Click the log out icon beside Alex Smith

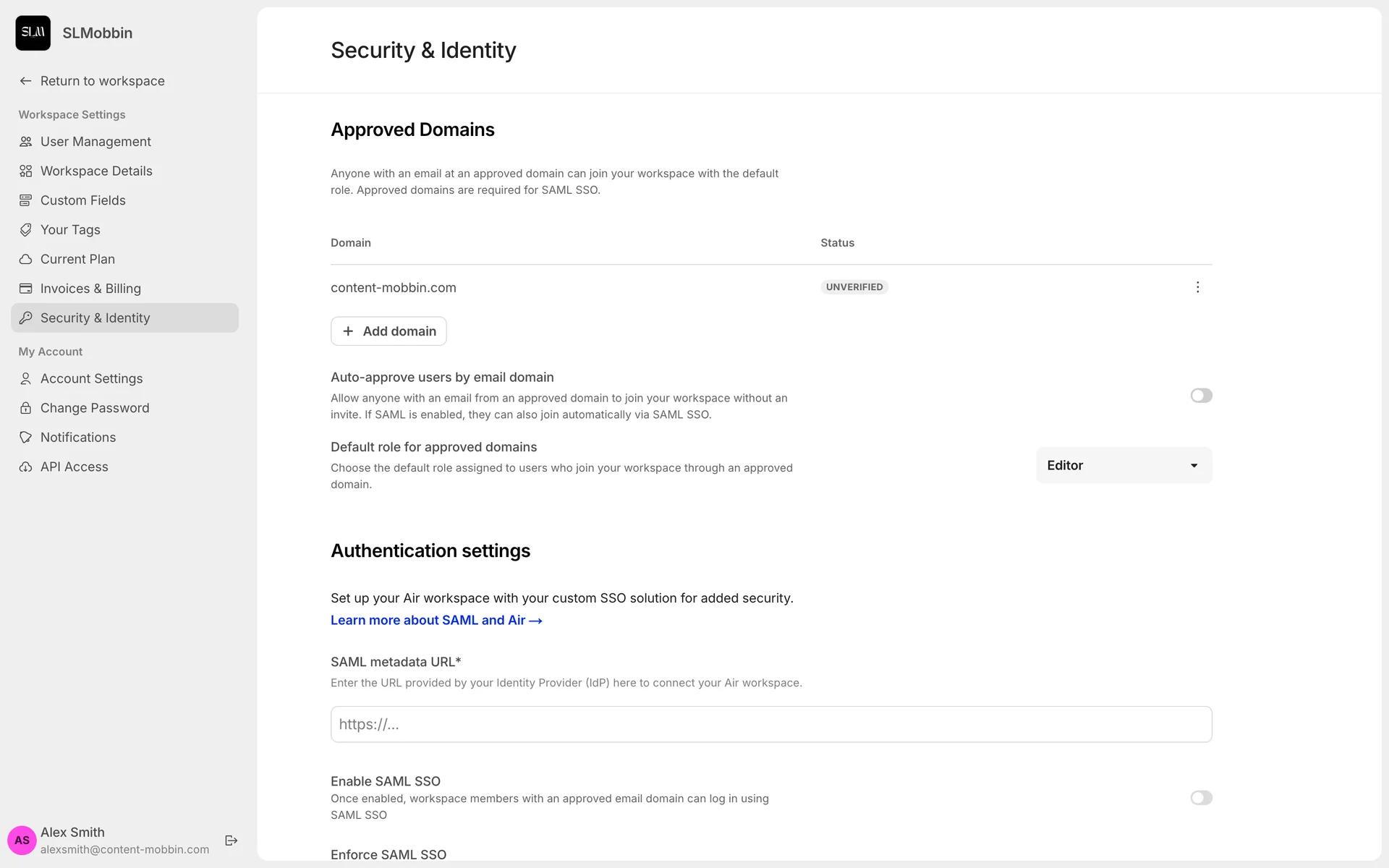pos(231,841)
